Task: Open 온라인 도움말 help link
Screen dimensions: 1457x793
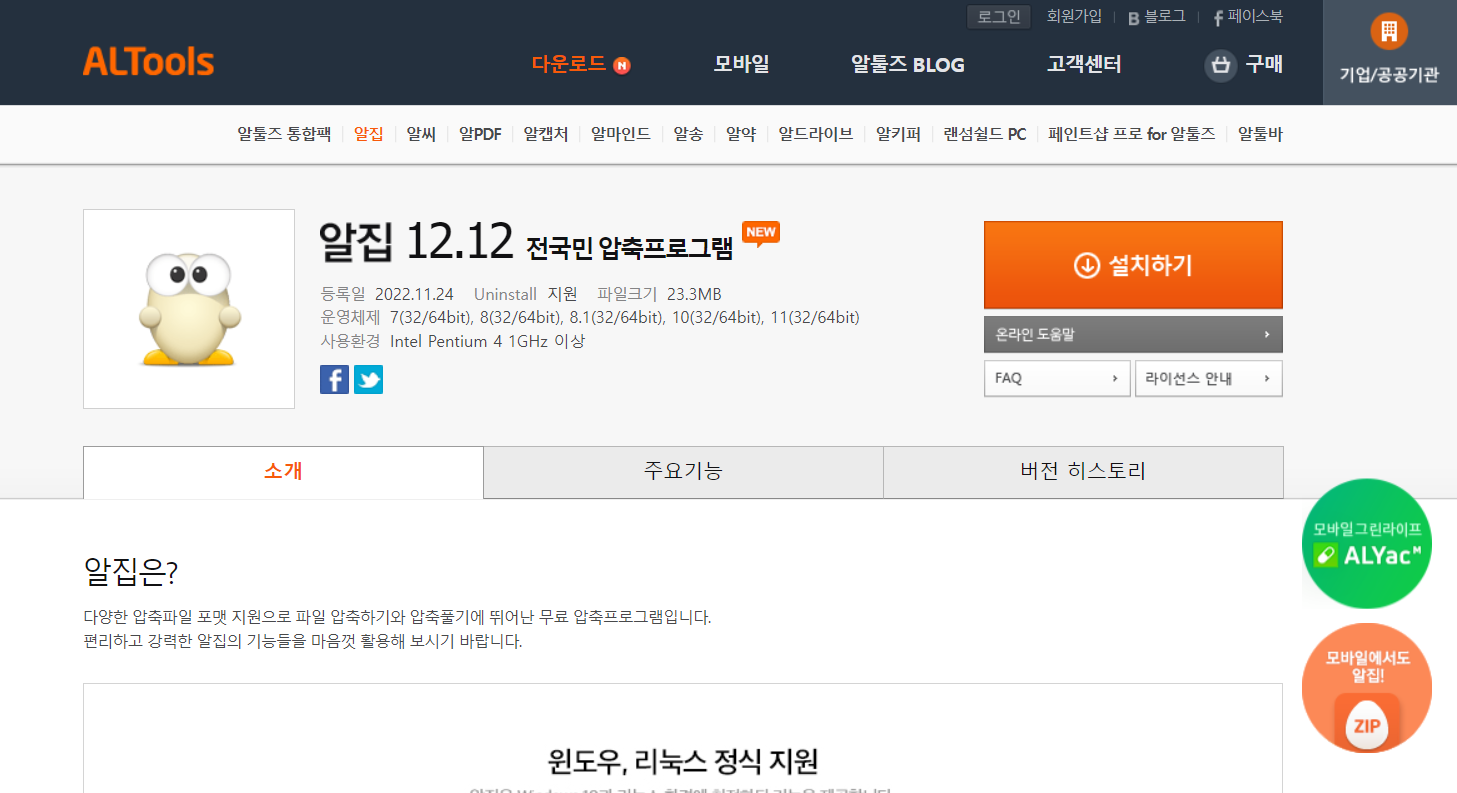Action: coord(1133,335)
